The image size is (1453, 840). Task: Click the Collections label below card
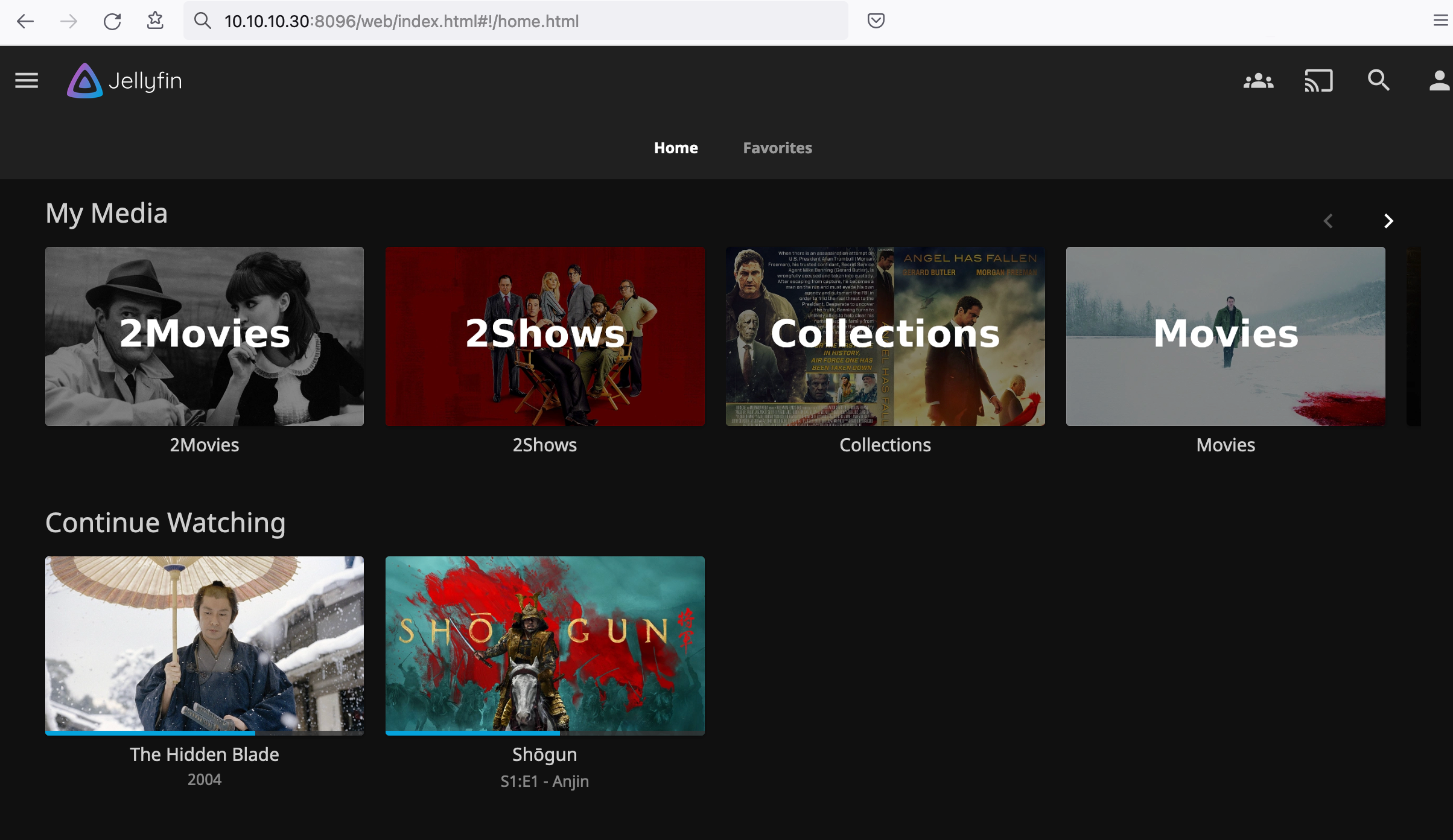pos(885,445)
